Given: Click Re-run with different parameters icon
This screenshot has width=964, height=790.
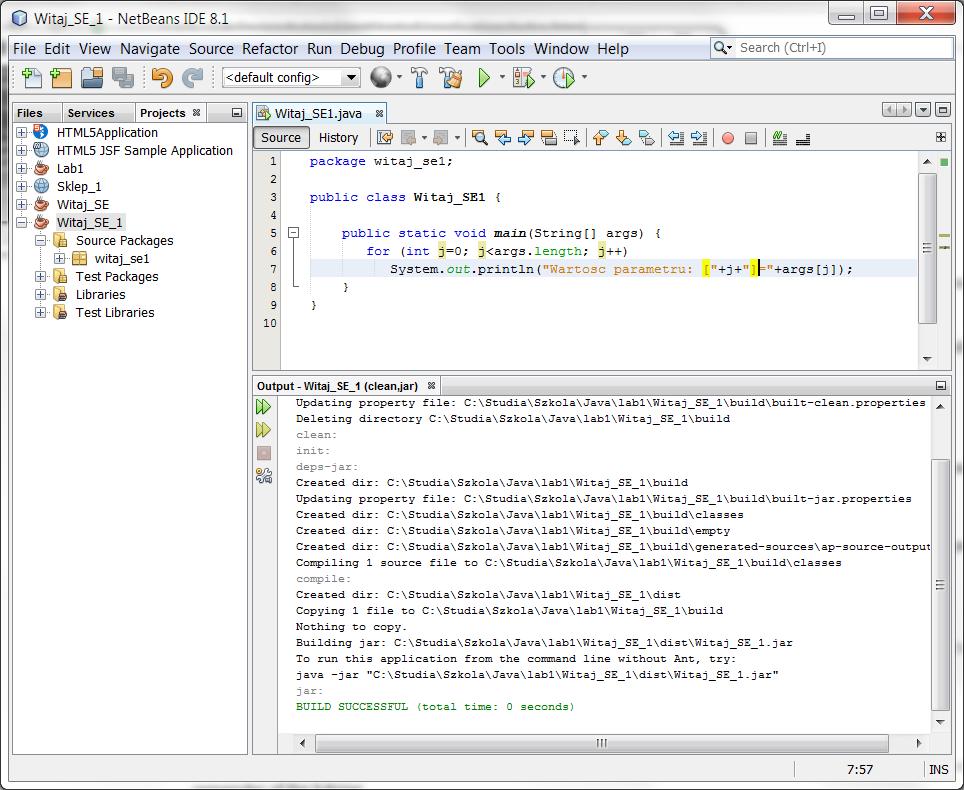Looking at the screenshot, I should [263, 429].
